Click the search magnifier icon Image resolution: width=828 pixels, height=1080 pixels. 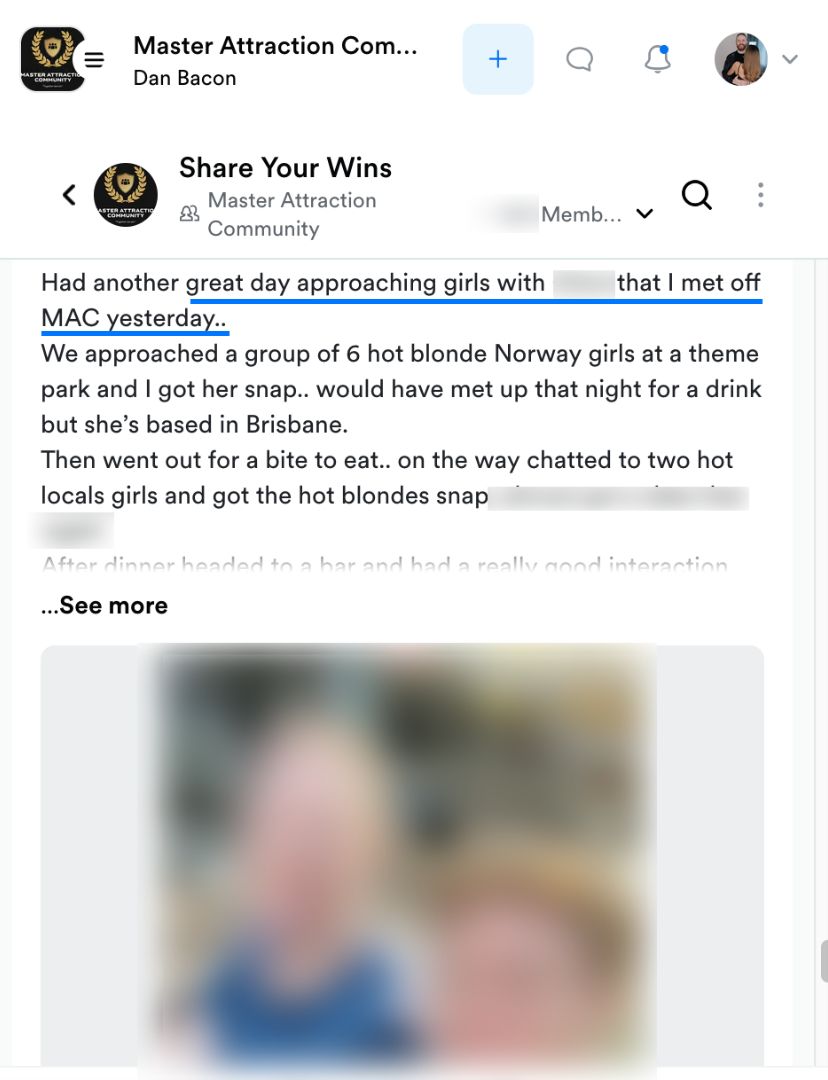coord(696,196)
